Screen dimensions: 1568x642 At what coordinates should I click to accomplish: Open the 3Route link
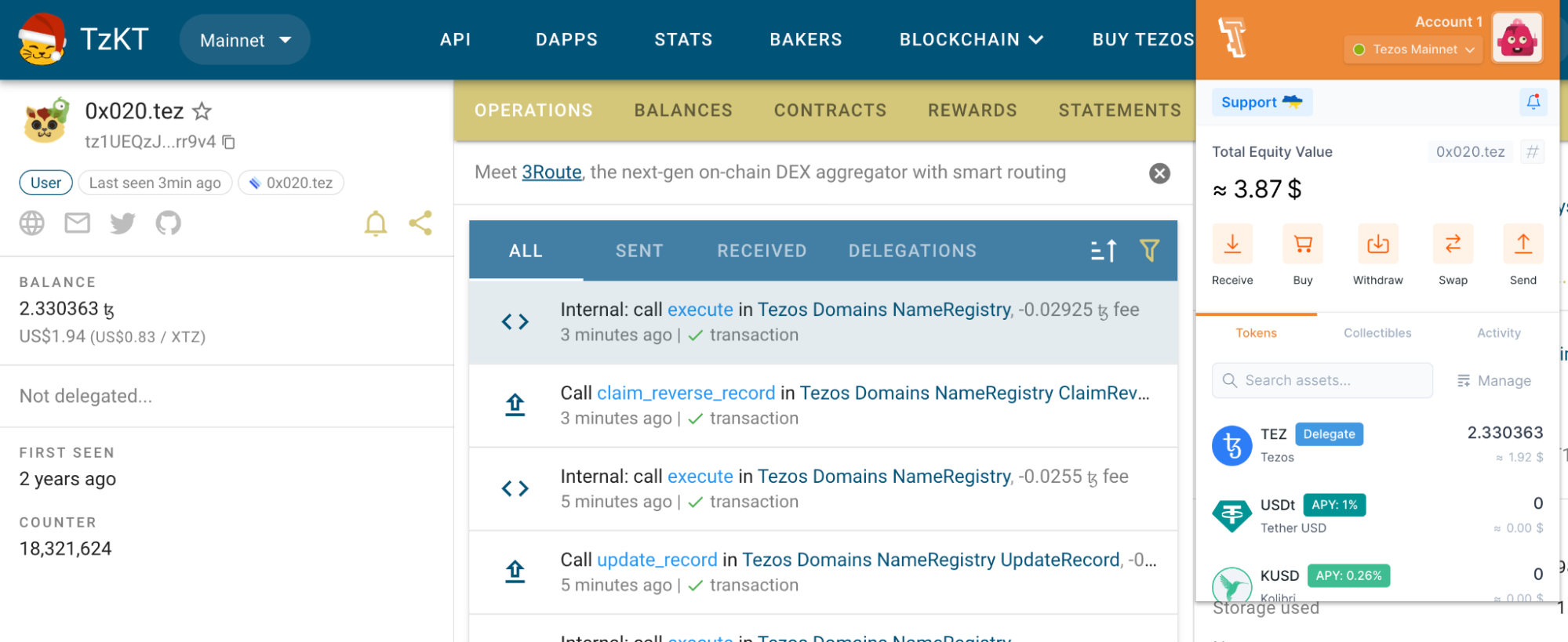551,172
